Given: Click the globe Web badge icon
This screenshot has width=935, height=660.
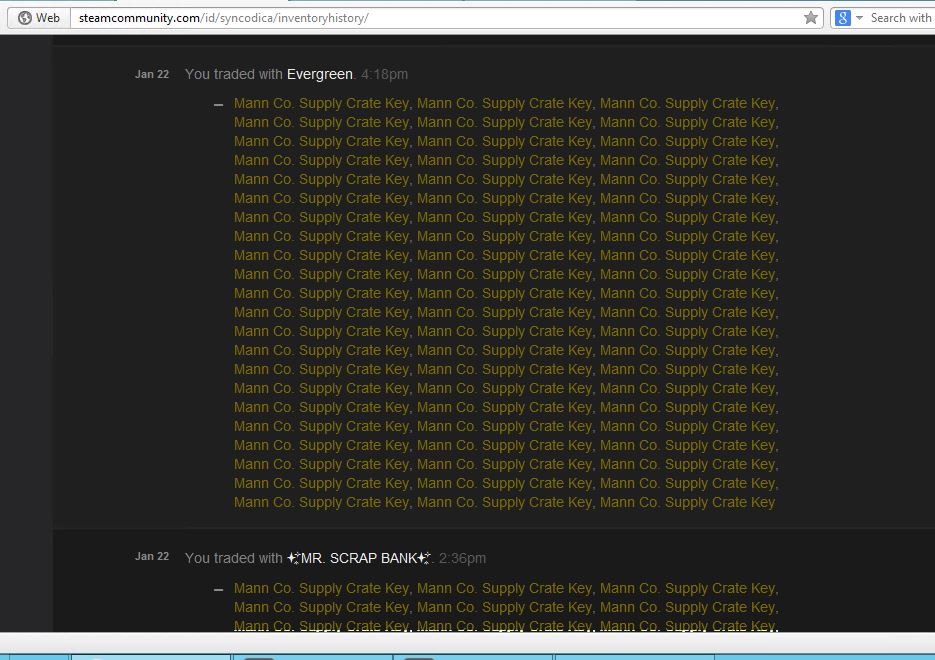Looking at the screenshot, I should click(25, 18).
